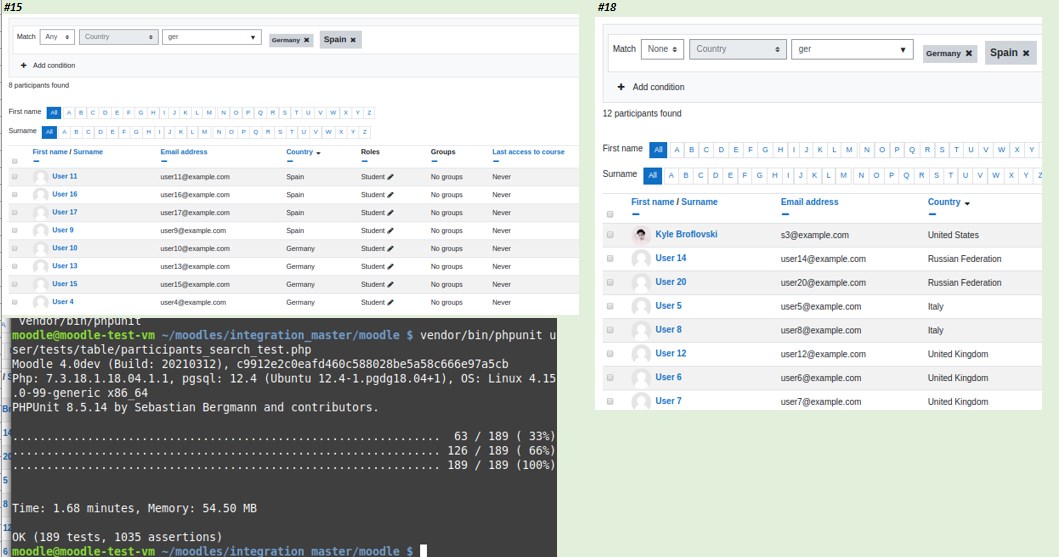
Task: Click plus icon of Add condition in #18
Action: click(x=621, y=87)
